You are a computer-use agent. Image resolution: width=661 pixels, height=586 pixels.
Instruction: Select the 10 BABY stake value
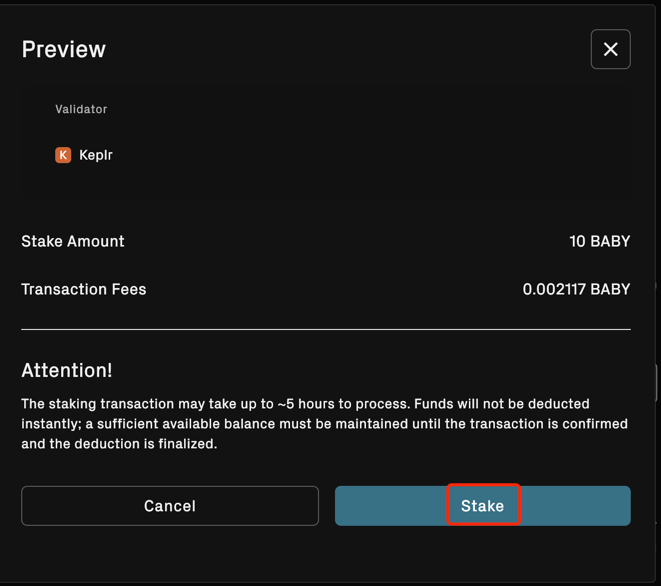[599, 241]
